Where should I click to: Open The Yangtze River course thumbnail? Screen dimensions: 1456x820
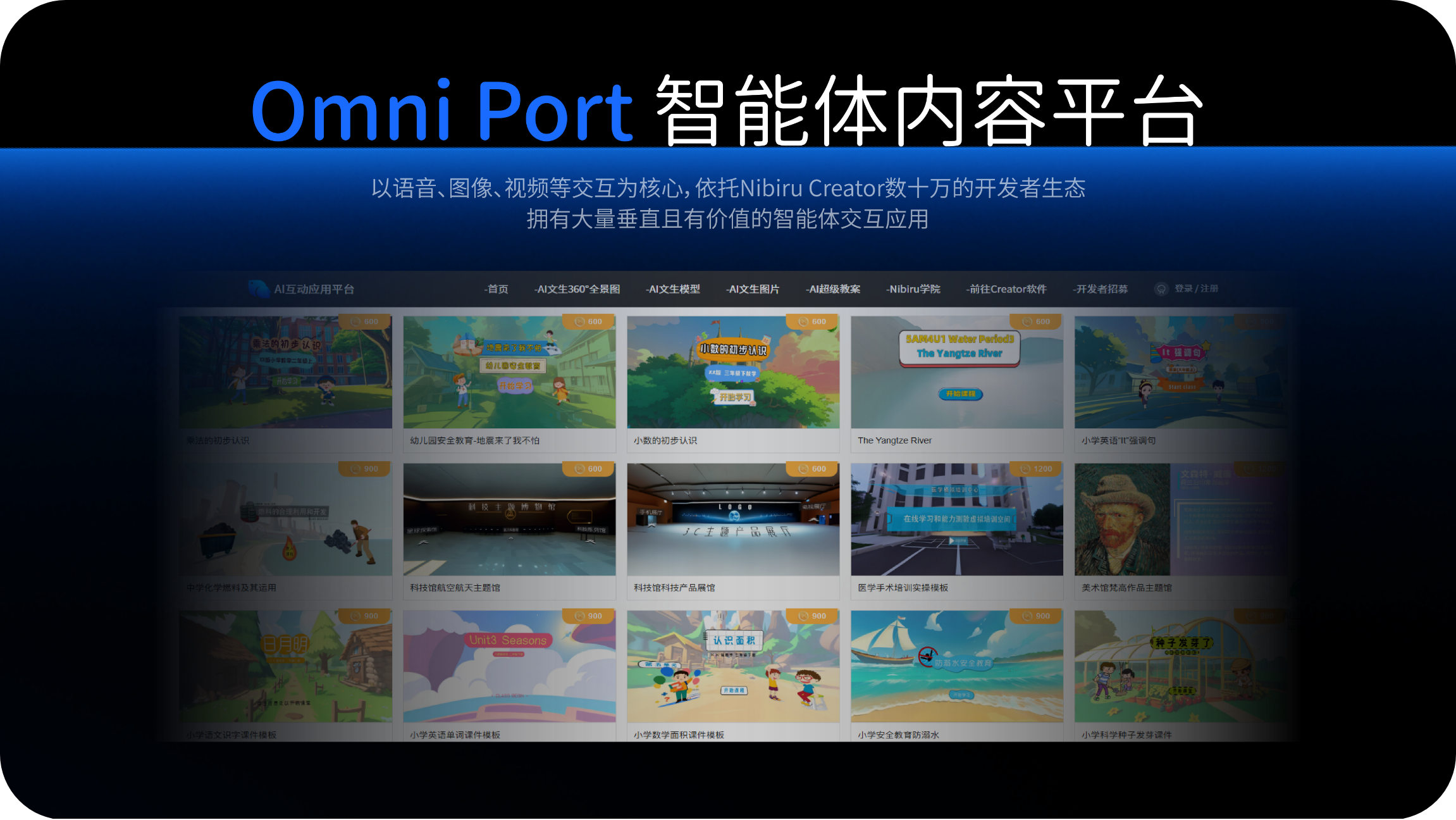tap(957, 372)
